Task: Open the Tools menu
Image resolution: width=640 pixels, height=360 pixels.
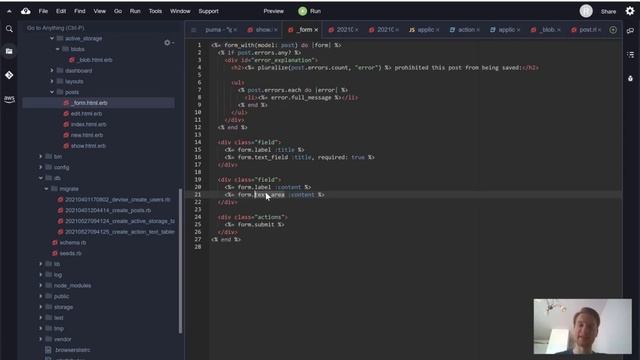Action: click(x=155, y=11)
